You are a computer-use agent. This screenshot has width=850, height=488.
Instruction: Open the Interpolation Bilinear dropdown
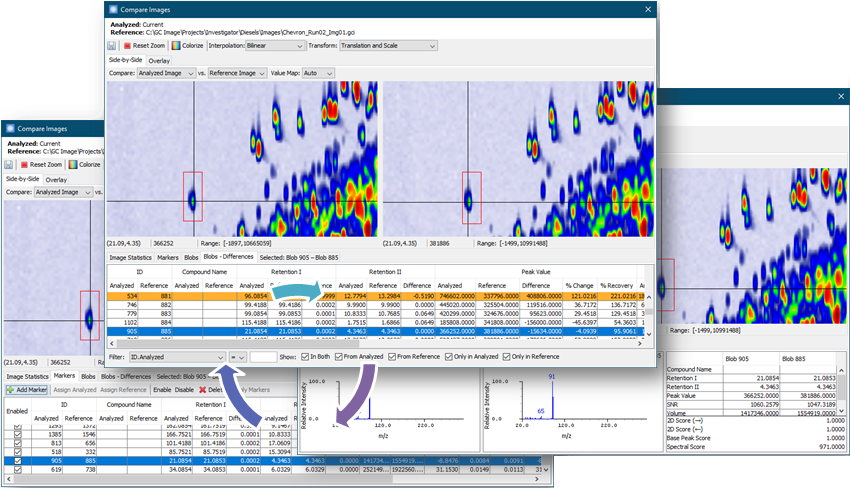click(x=276, y=45)
